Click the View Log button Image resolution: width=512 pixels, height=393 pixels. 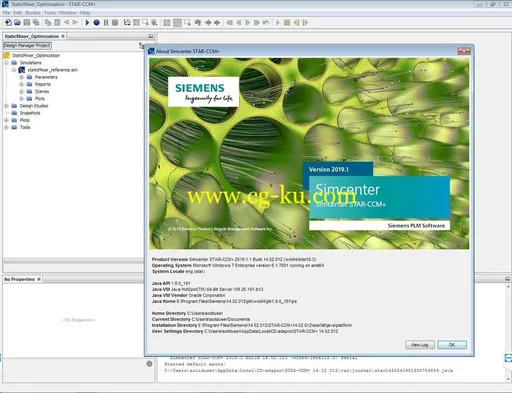(x=420, y=345)
